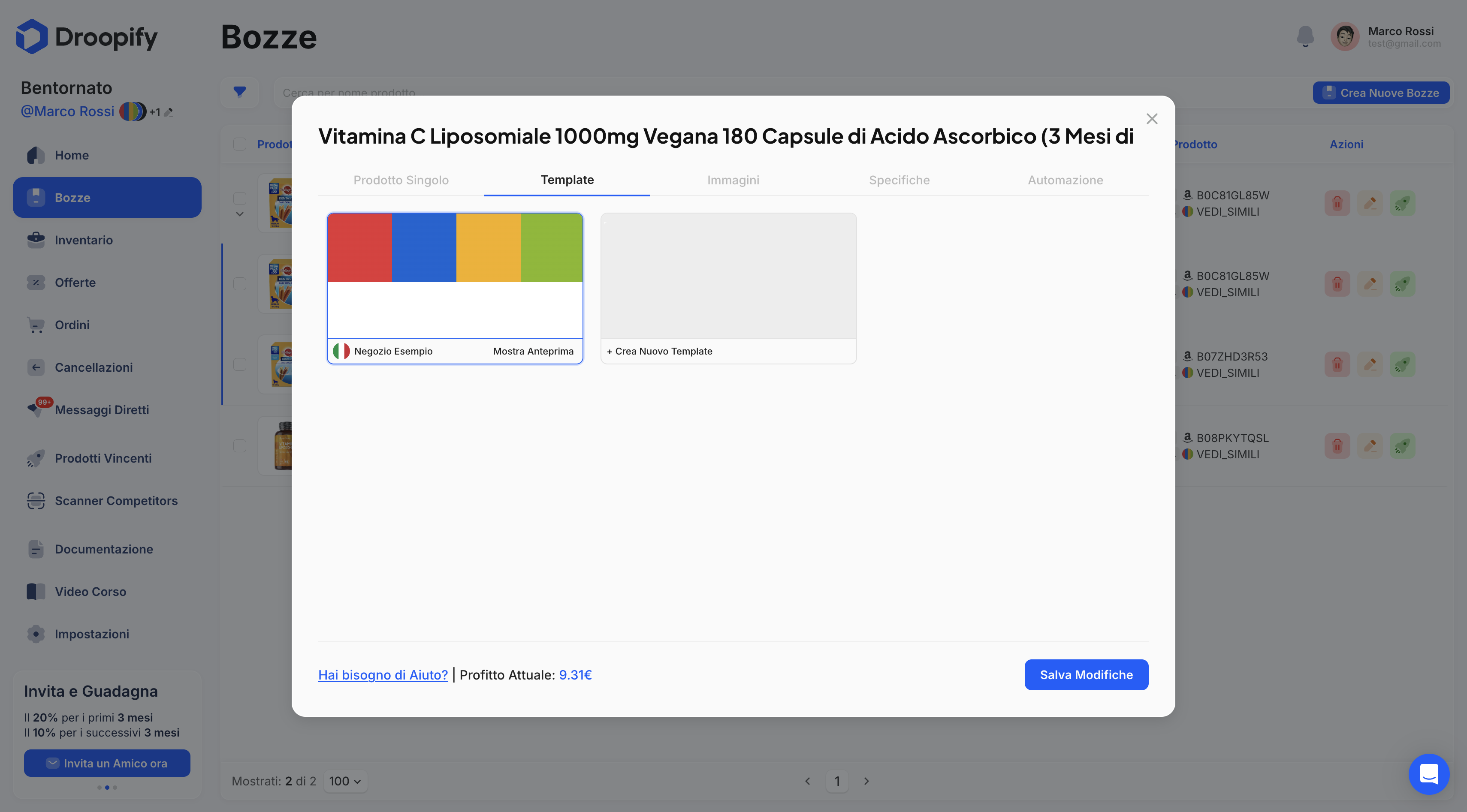Open the Impostazioni gear icon
1467x812 pixels.
(x=36, y=634)
